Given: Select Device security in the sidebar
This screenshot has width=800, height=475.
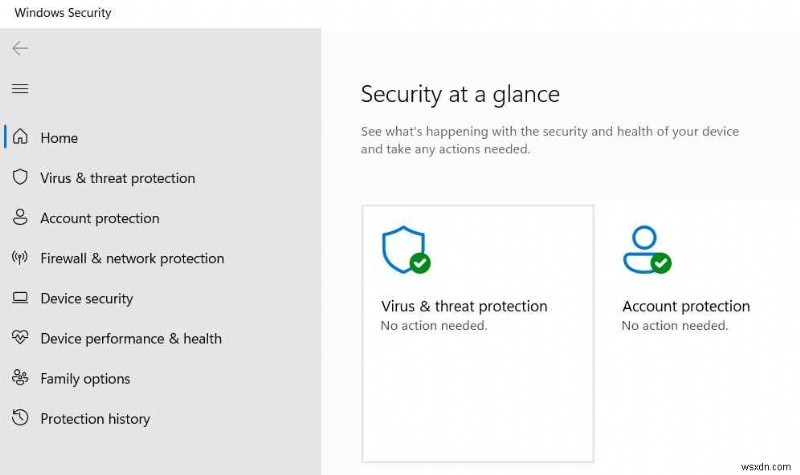Looking at the screenshot, I should pyautogui.click(x=86, y=298).
